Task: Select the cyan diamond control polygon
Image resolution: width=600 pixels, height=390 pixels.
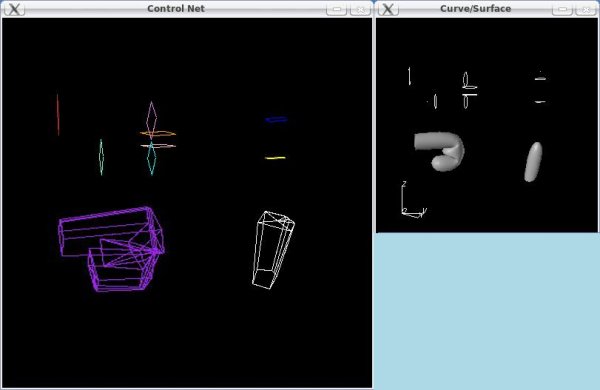Action: [152, 158]
